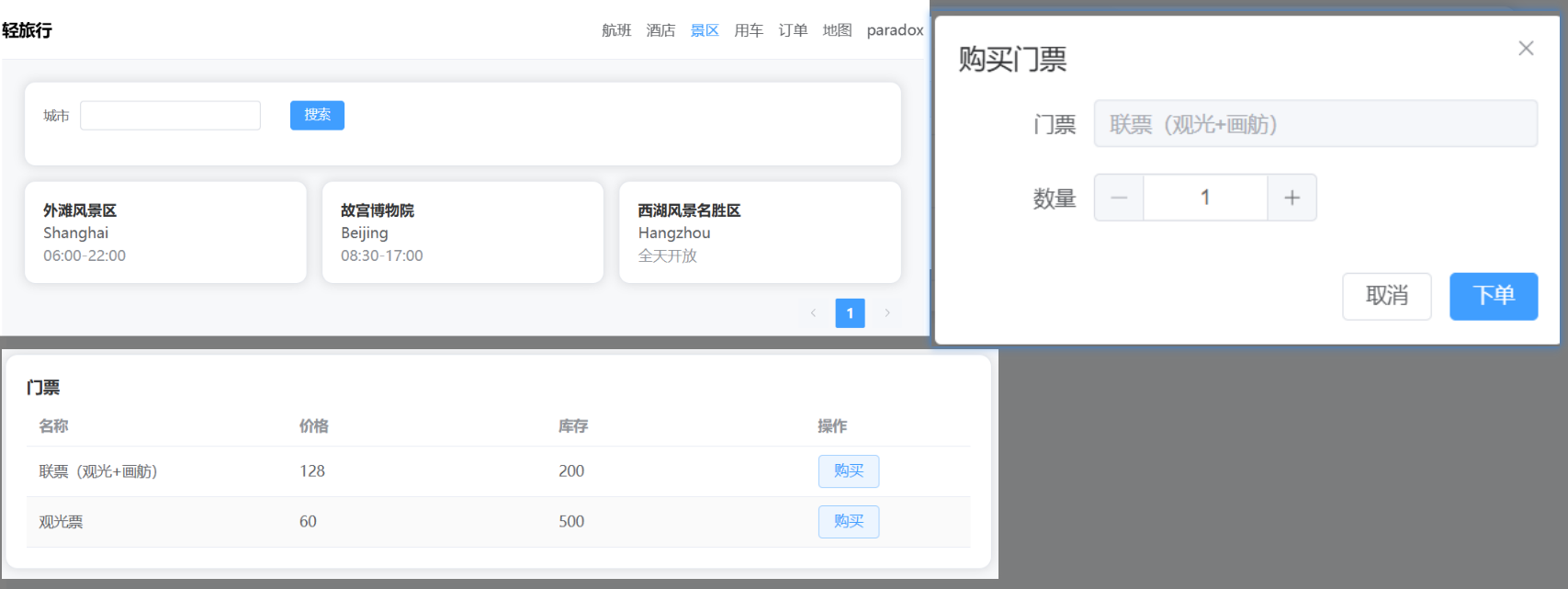The width and height of the screenshot is (1568, 589).
Task: Open the 航班 flights menu
Action: pyautogui.click(x=616, y=30)
